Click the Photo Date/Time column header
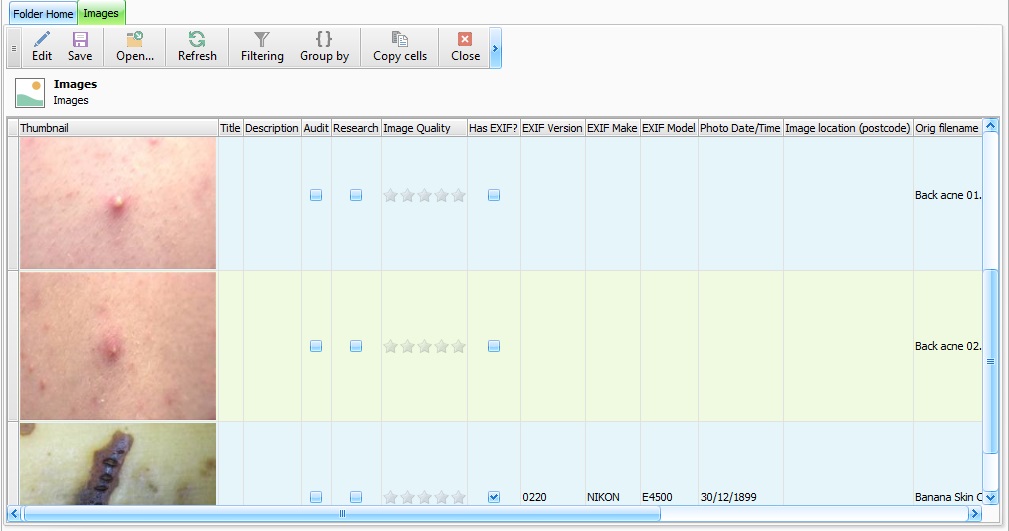 tap(740, 128)
